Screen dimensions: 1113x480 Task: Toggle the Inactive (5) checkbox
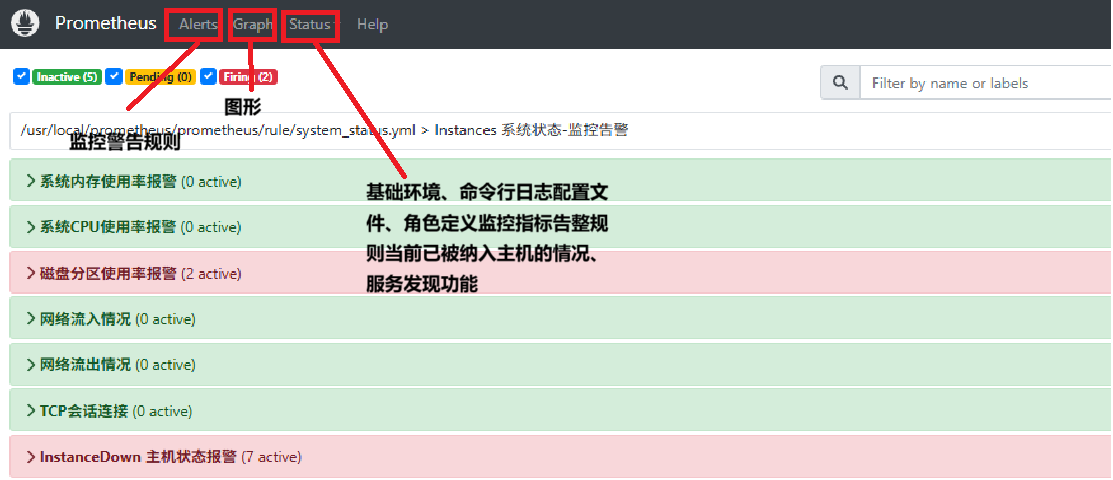tap(21, 77)
